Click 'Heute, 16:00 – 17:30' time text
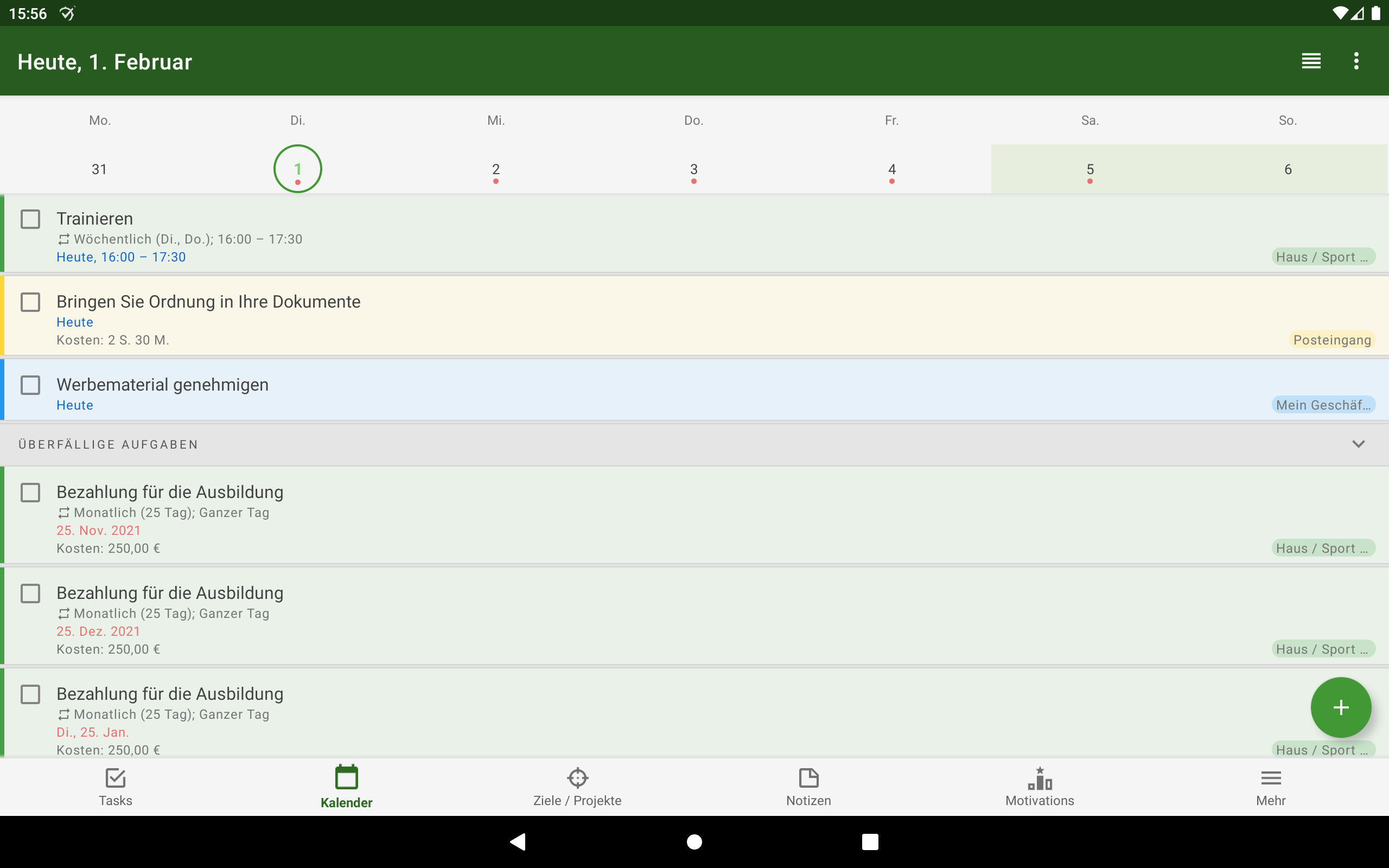1389x868 pixels. pyautogui.click(x=121, y=257)
